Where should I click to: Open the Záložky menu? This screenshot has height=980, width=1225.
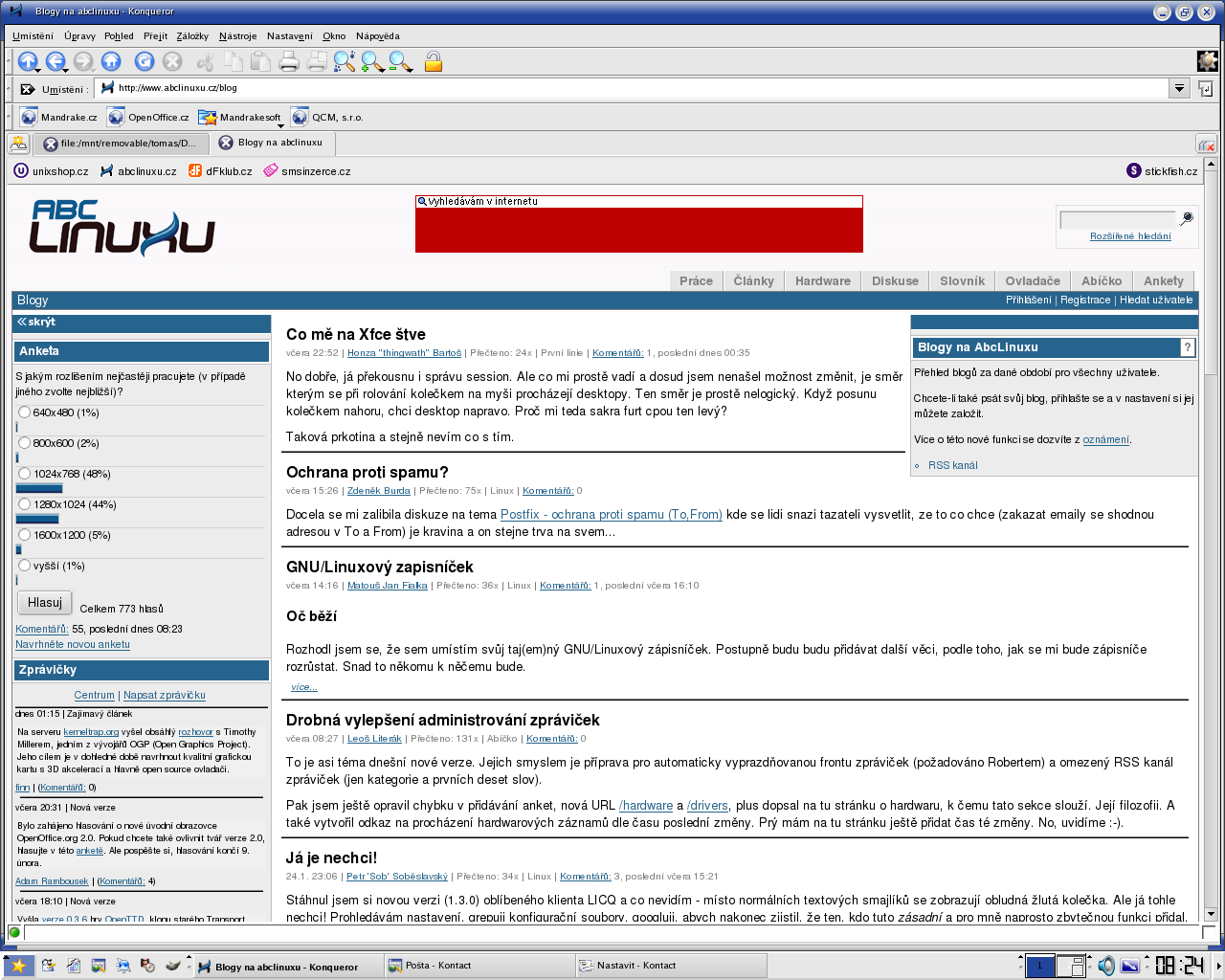[x=192, y=36]
